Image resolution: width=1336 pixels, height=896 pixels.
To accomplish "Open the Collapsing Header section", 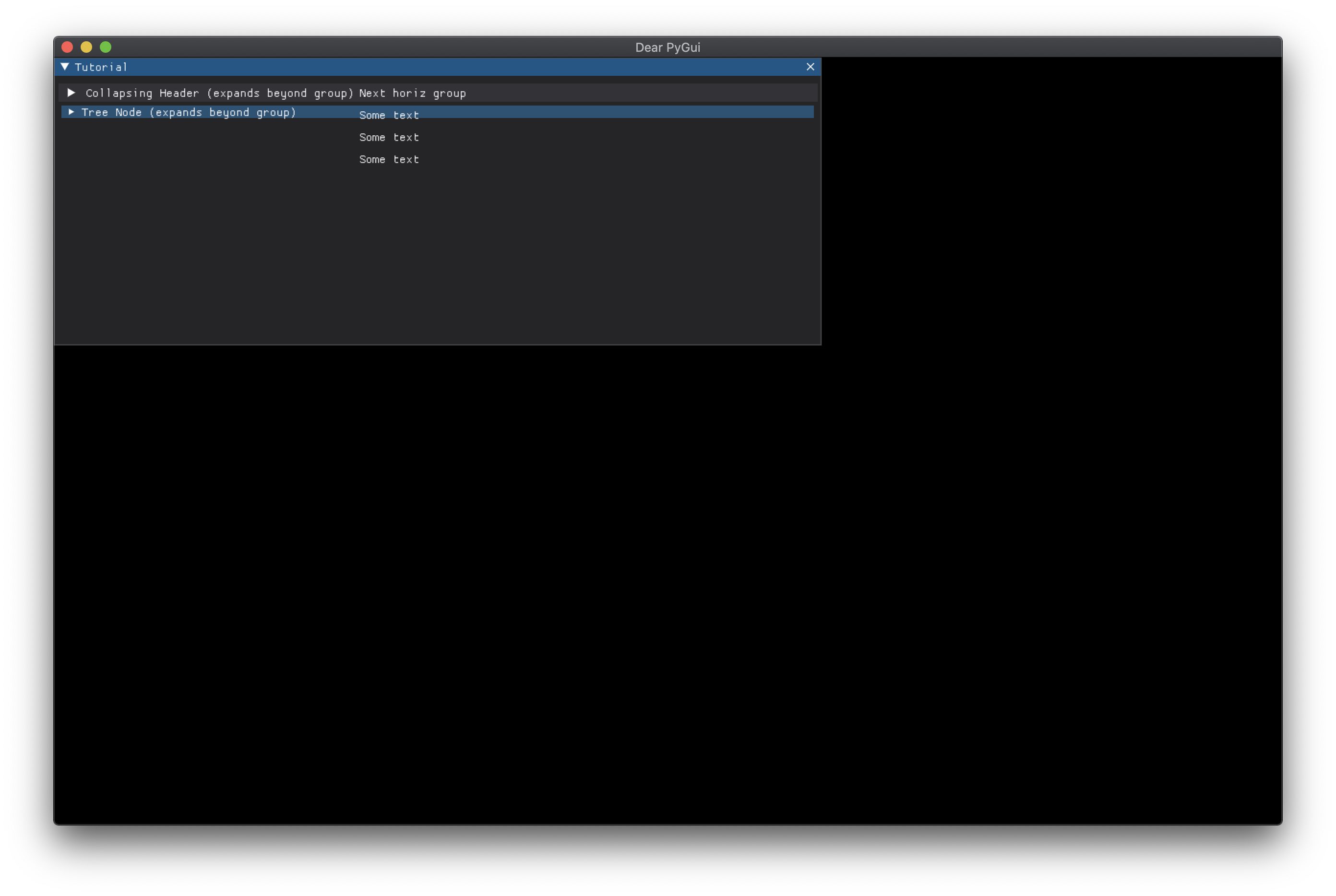I will [x=219, y=93].
